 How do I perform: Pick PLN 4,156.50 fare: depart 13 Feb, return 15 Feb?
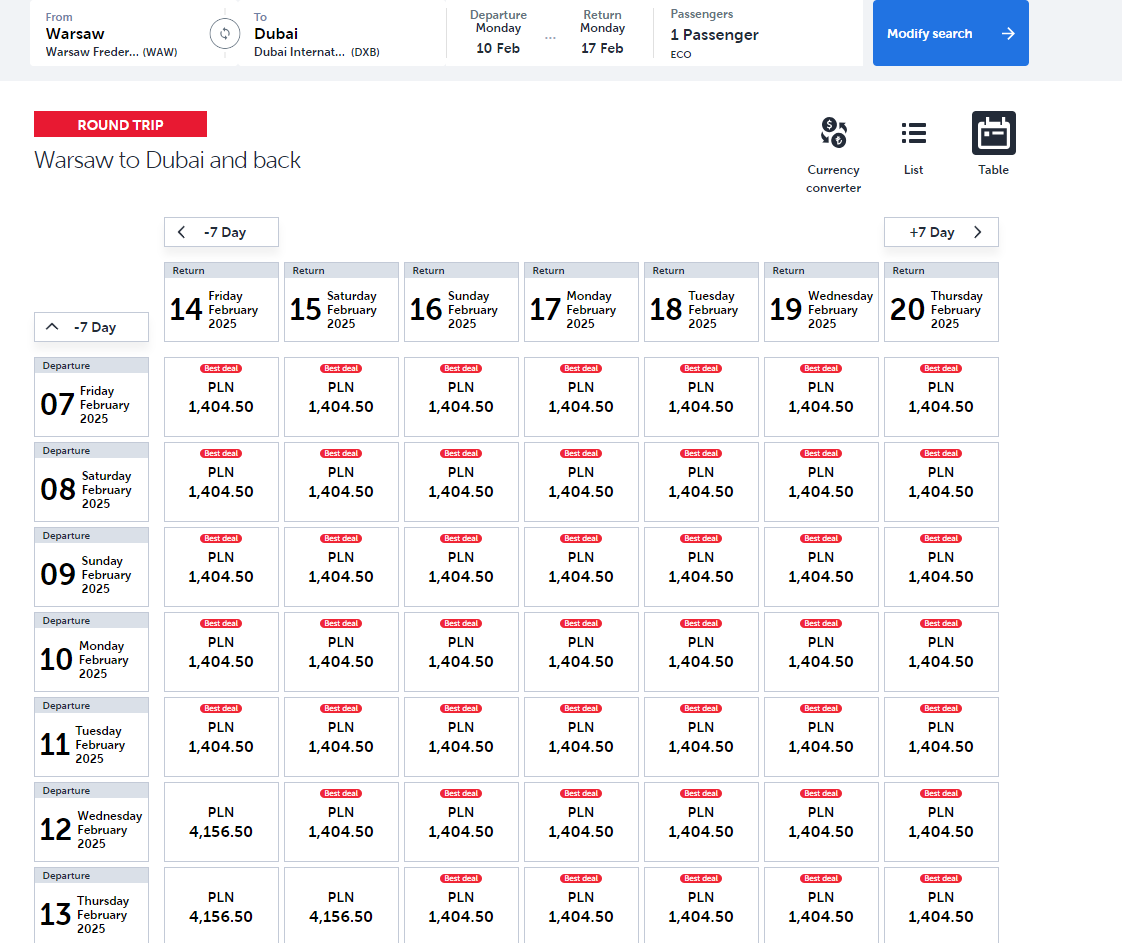[341, 906]
